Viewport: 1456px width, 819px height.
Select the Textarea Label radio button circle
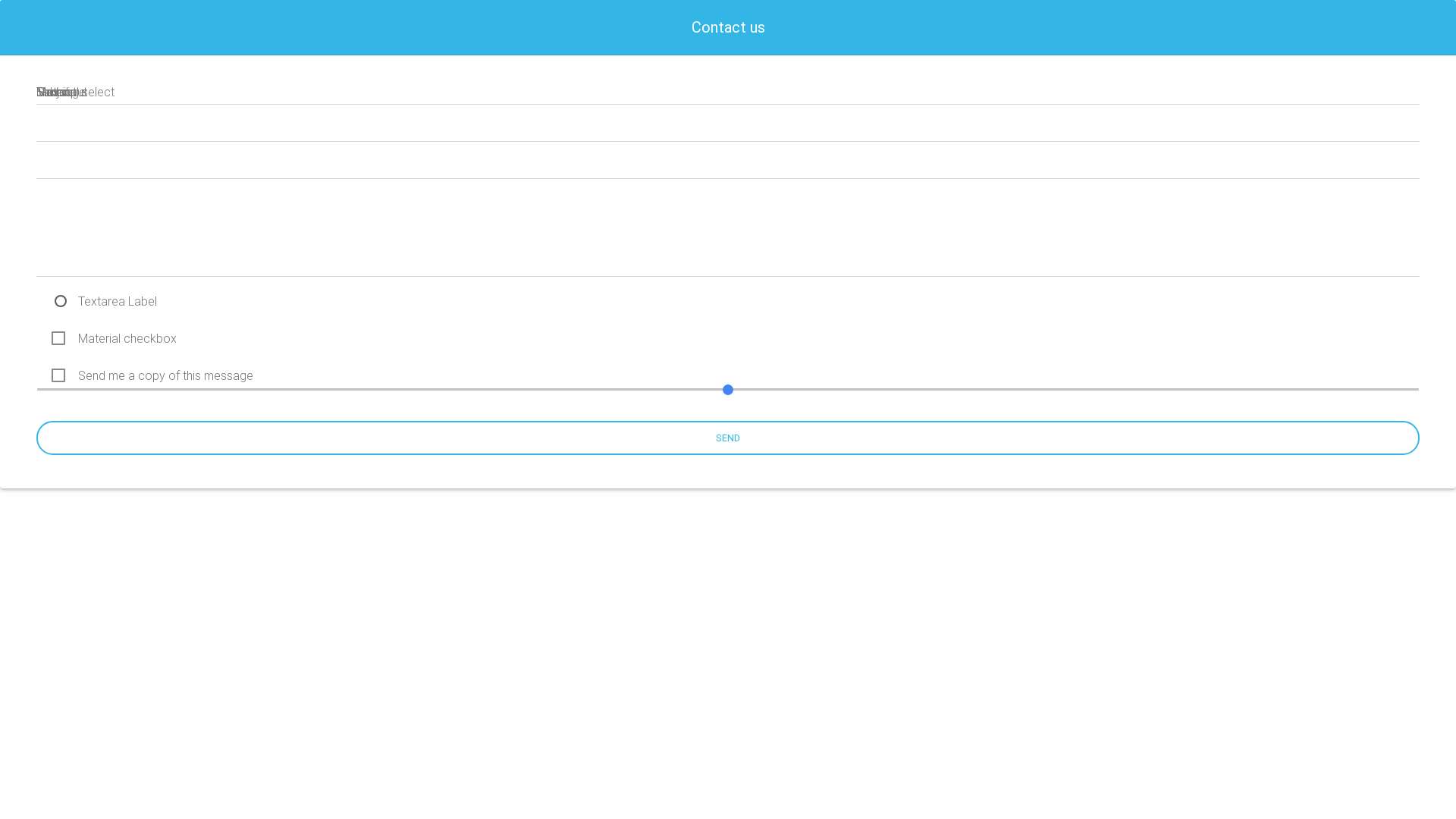(x=61, y=301)
